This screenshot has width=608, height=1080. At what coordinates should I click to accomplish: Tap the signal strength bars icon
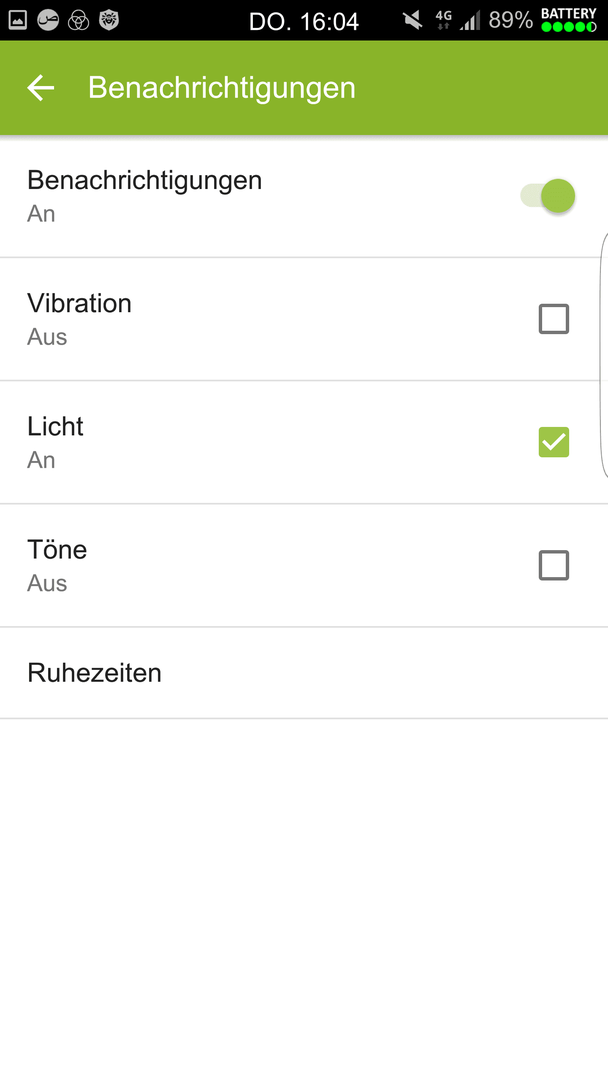470,21
